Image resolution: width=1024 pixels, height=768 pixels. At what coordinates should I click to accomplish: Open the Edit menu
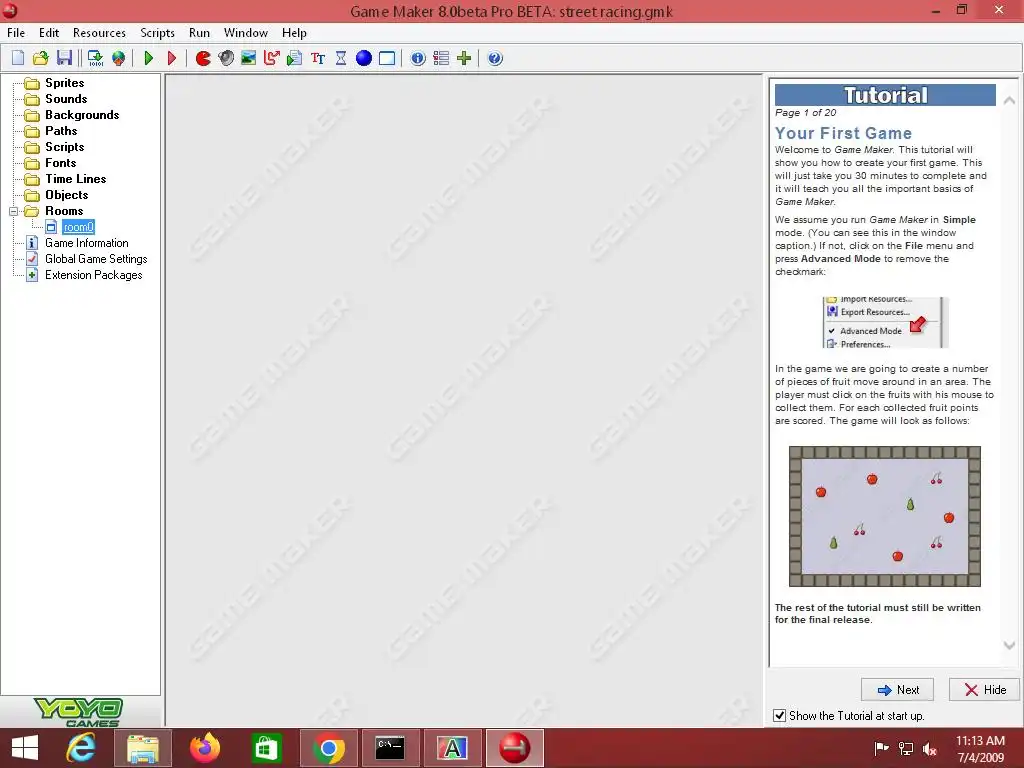click(49, 33)
